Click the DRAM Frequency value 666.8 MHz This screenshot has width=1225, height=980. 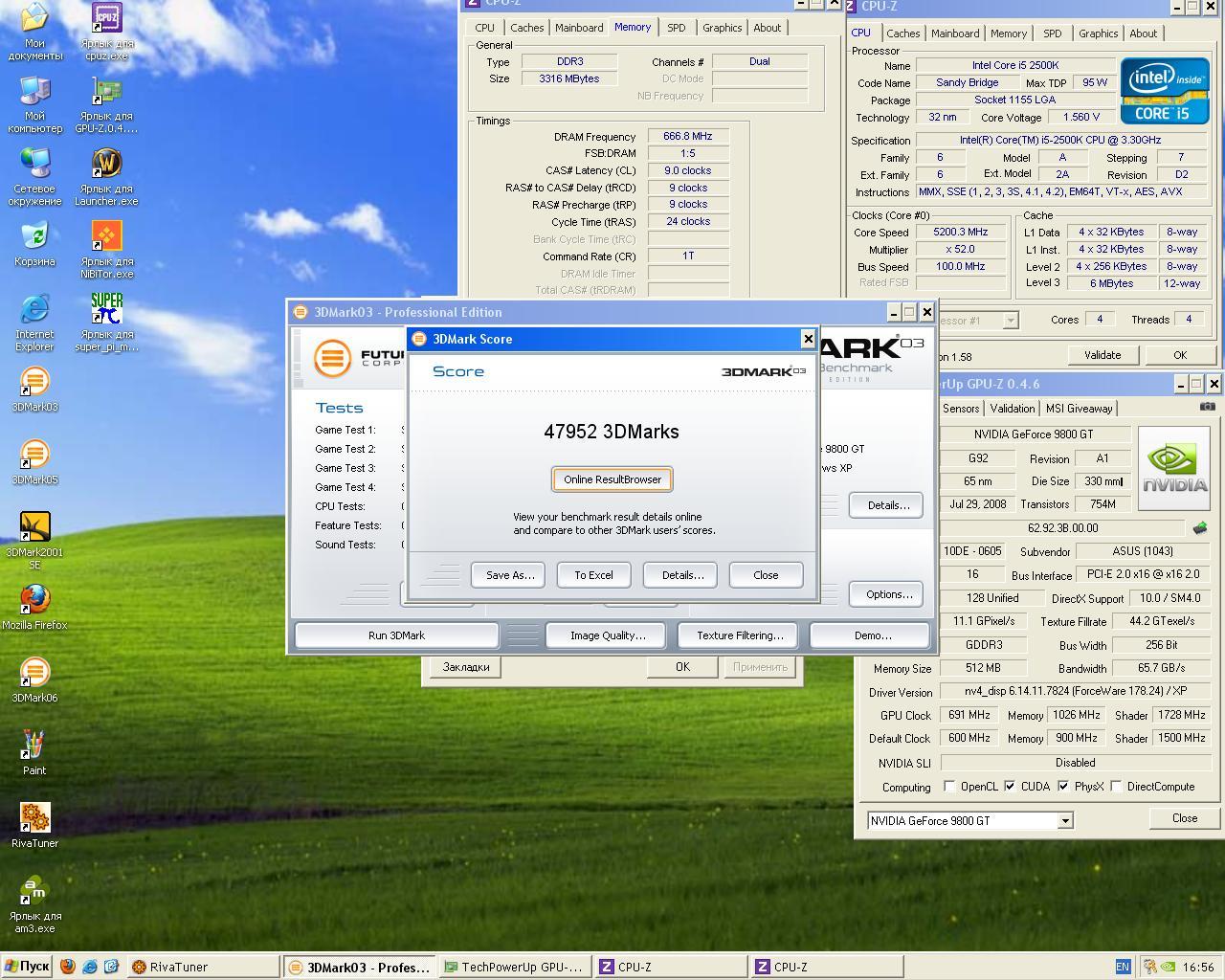coord(687,137)
